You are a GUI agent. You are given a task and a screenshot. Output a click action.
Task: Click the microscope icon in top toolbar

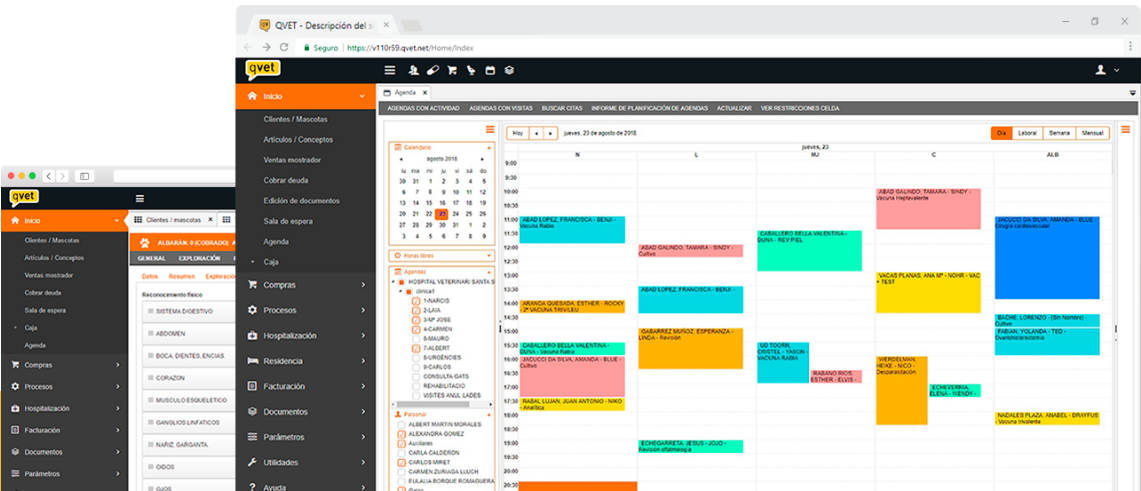pos(471,70)
